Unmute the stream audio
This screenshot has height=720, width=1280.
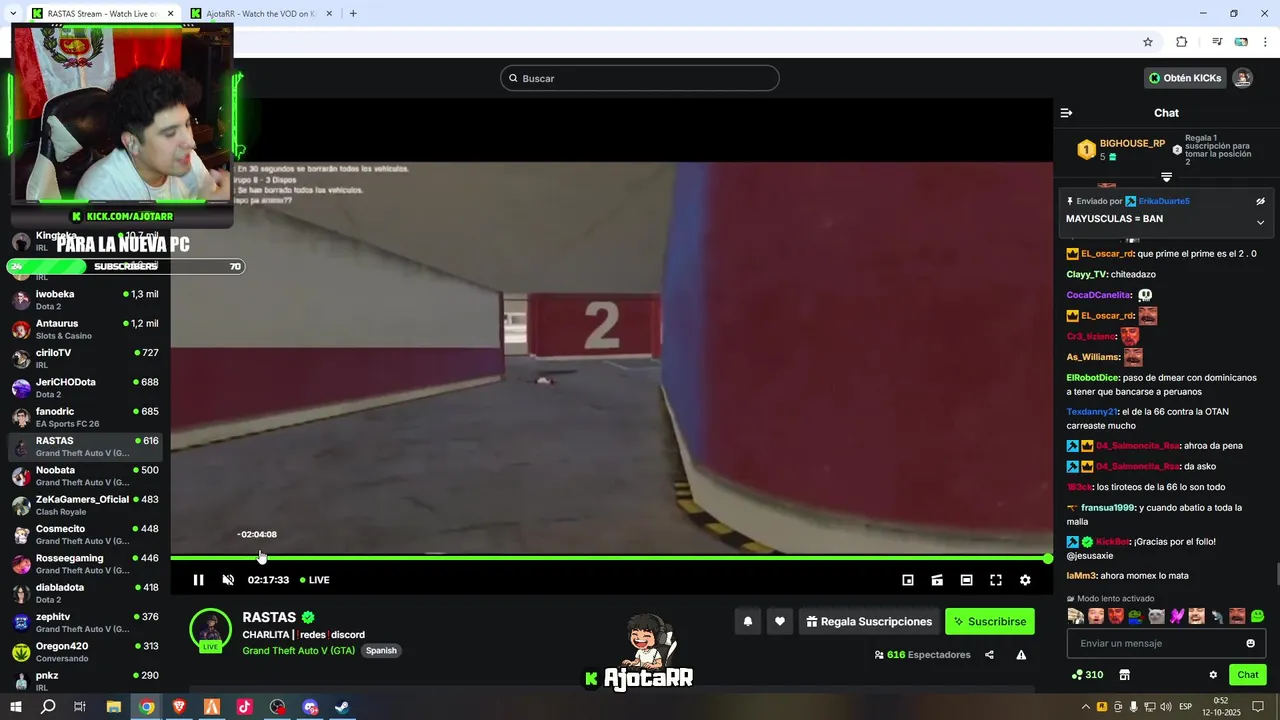(228, 580)
